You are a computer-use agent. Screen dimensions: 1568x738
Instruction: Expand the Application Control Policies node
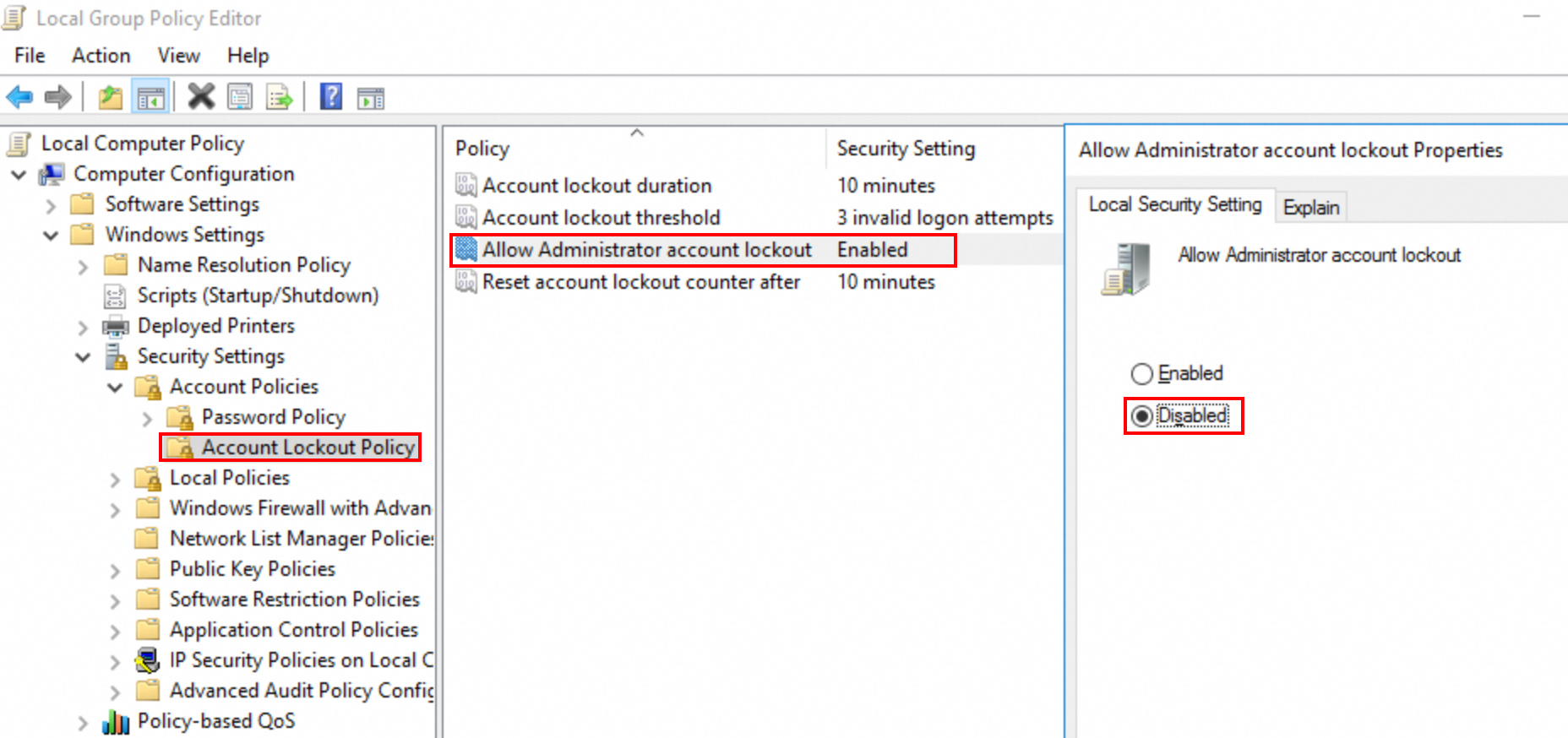point(115,632)
